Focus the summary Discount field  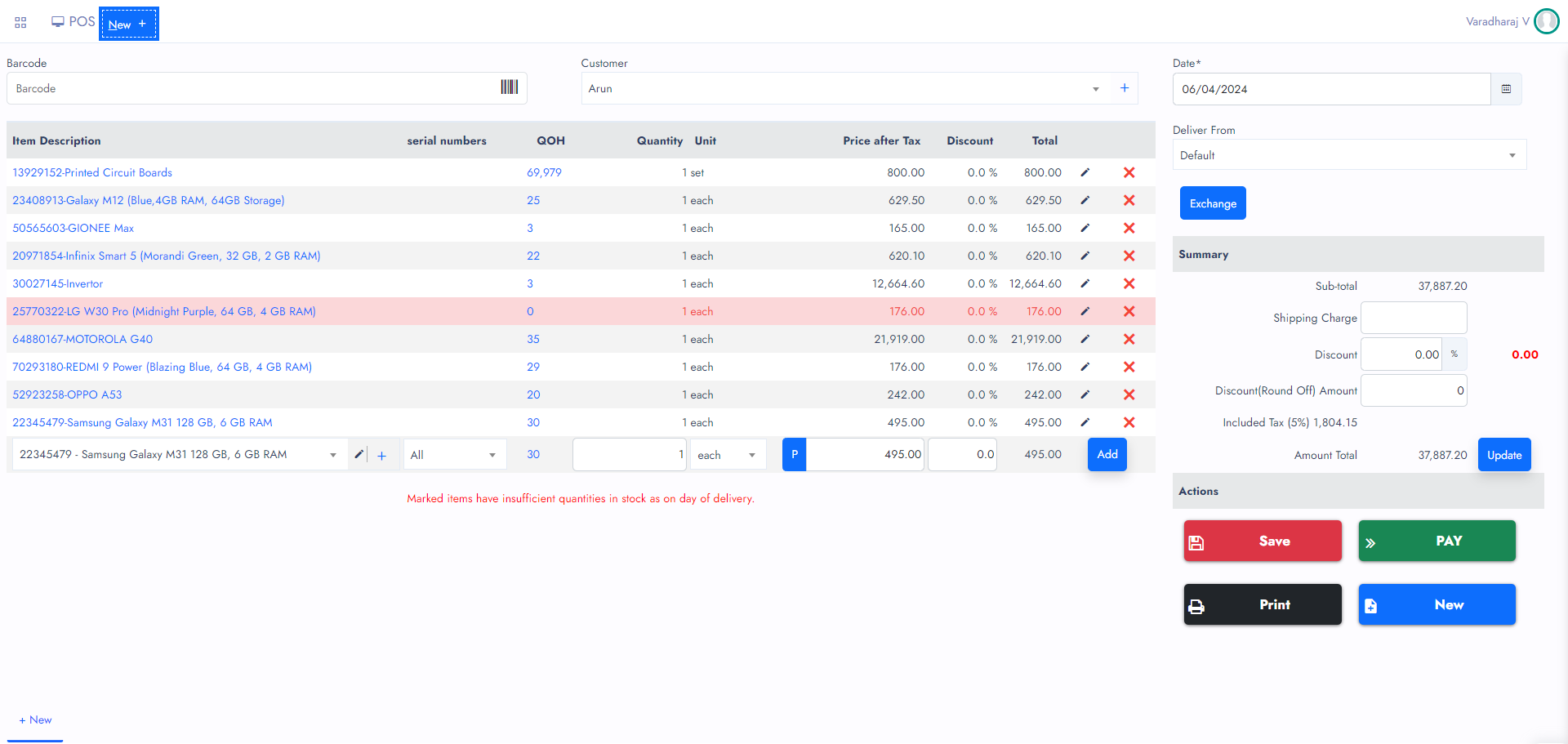tap(1401, 354)
